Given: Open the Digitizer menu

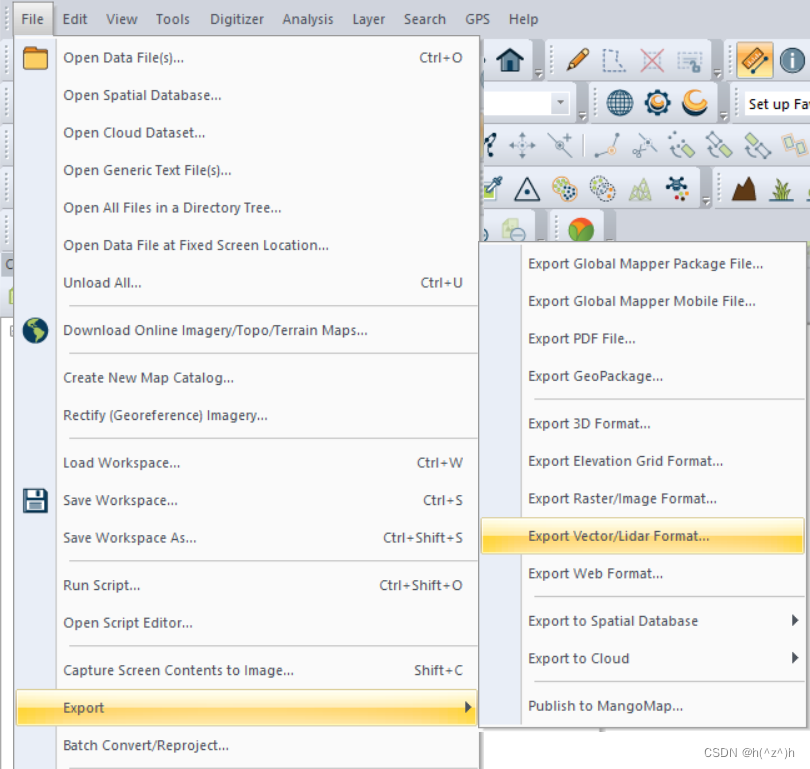Looking at the screenshot, I should click(x=237, y=19).
